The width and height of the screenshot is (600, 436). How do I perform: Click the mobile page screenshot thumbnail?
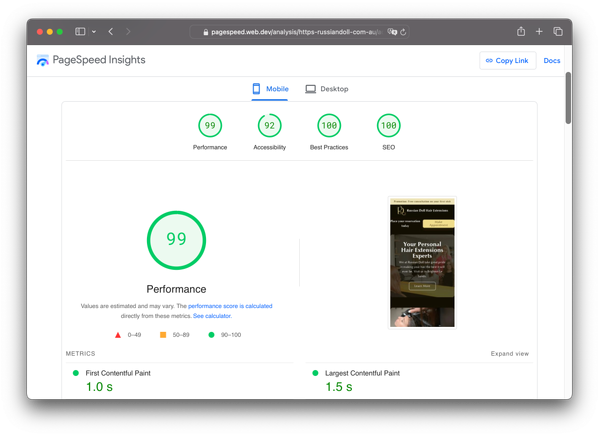coord(422,263)
